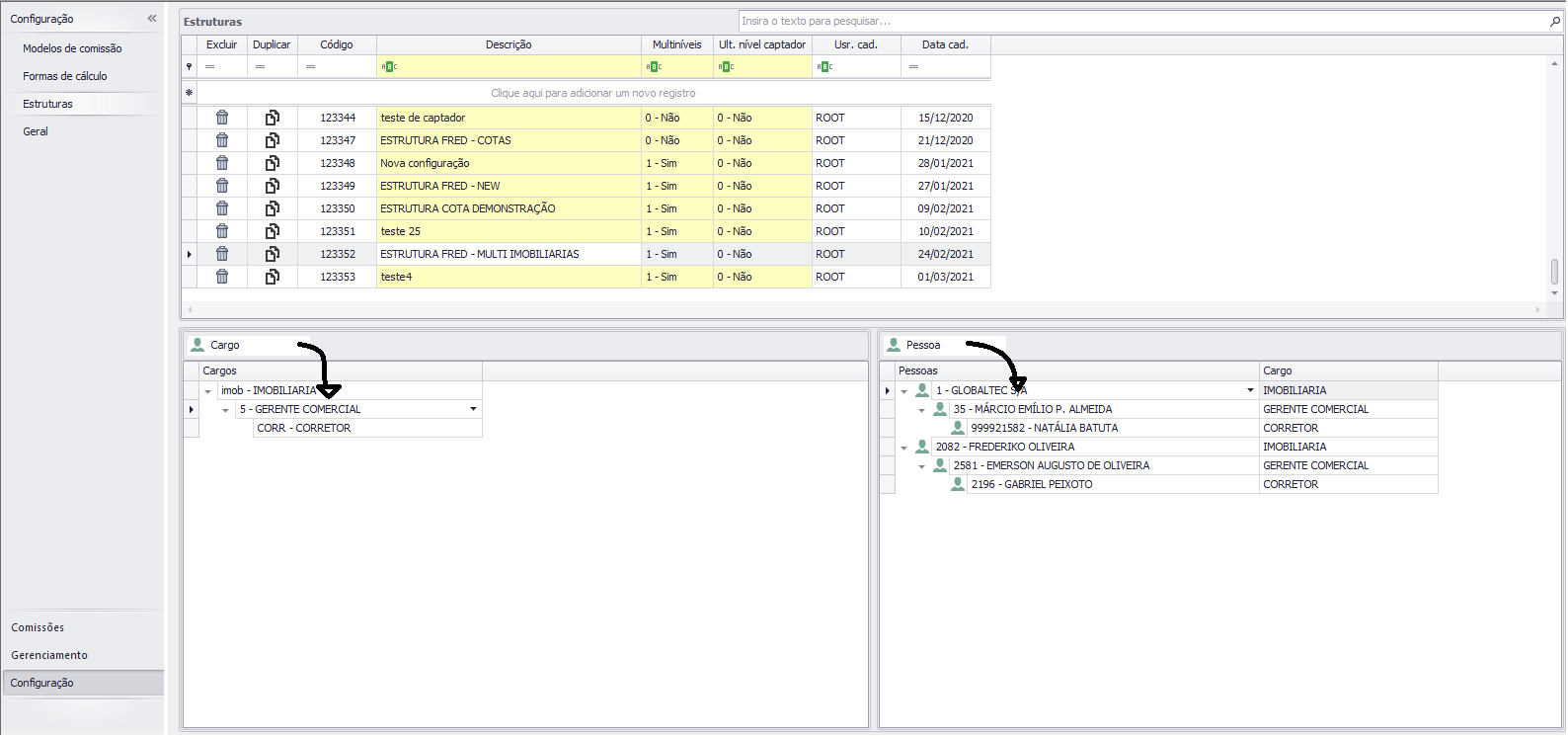Viewport: 1568px width, 739px height.
Task: Sort by Código column header
Action: click(337, 44)
